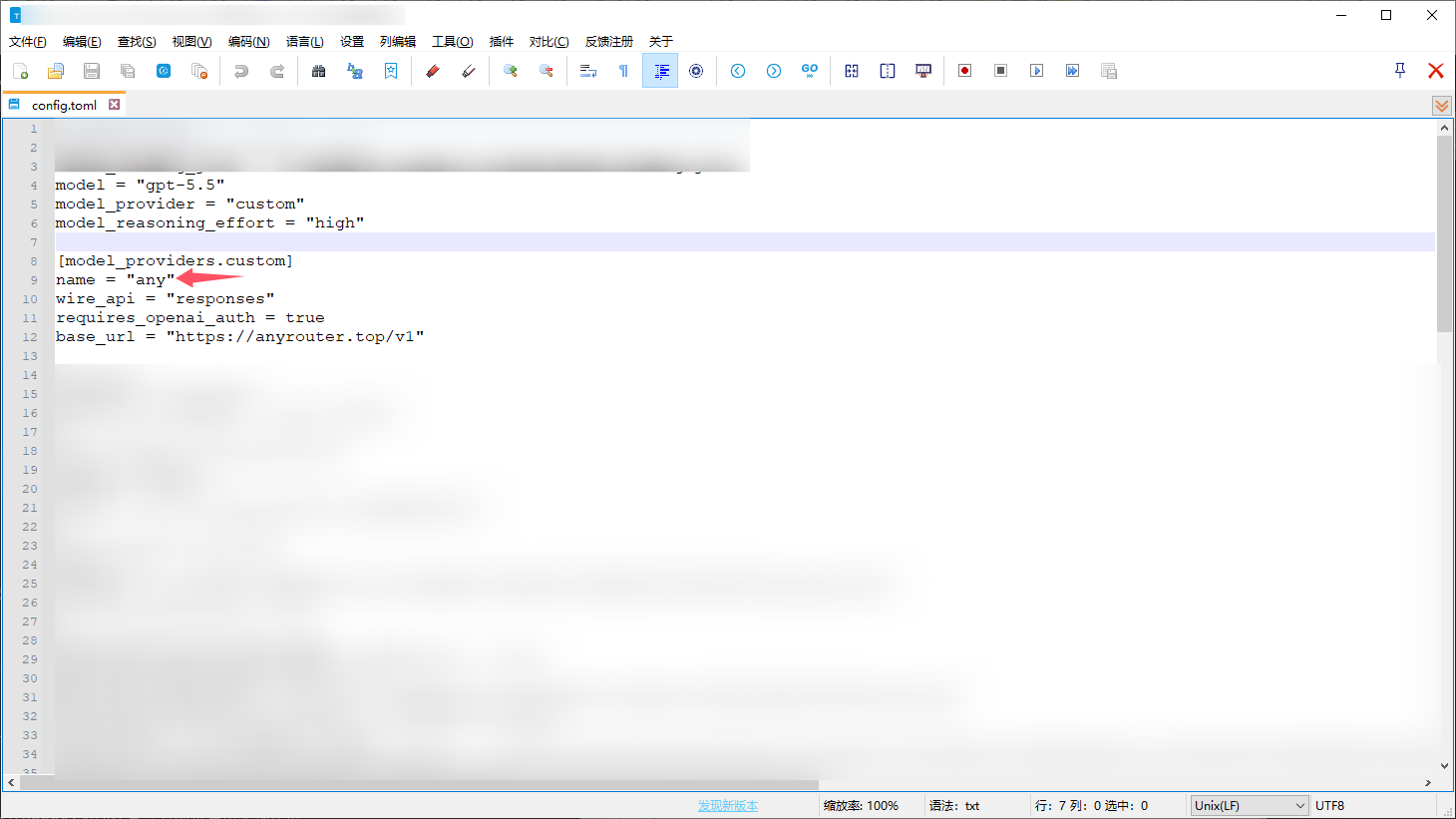The image size is (1456, 819).
Task: Open the 文件(F) menu
Action: click(x=28, y=41)
